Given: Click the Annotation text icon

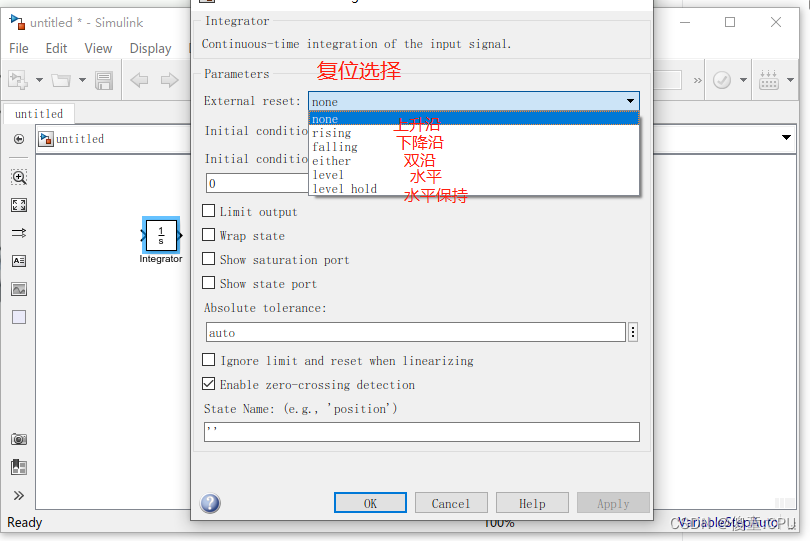Looking at the screenshot, I should click(19, 261).
